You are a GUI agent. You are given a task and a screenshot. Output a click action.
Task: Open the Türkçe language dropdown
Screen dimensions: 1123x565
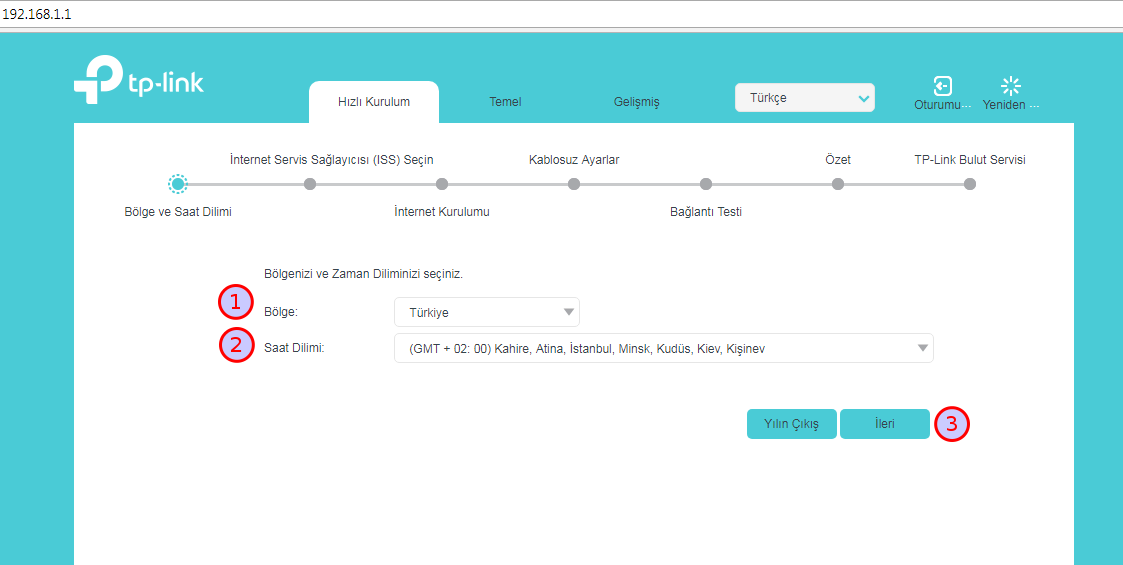804,98
